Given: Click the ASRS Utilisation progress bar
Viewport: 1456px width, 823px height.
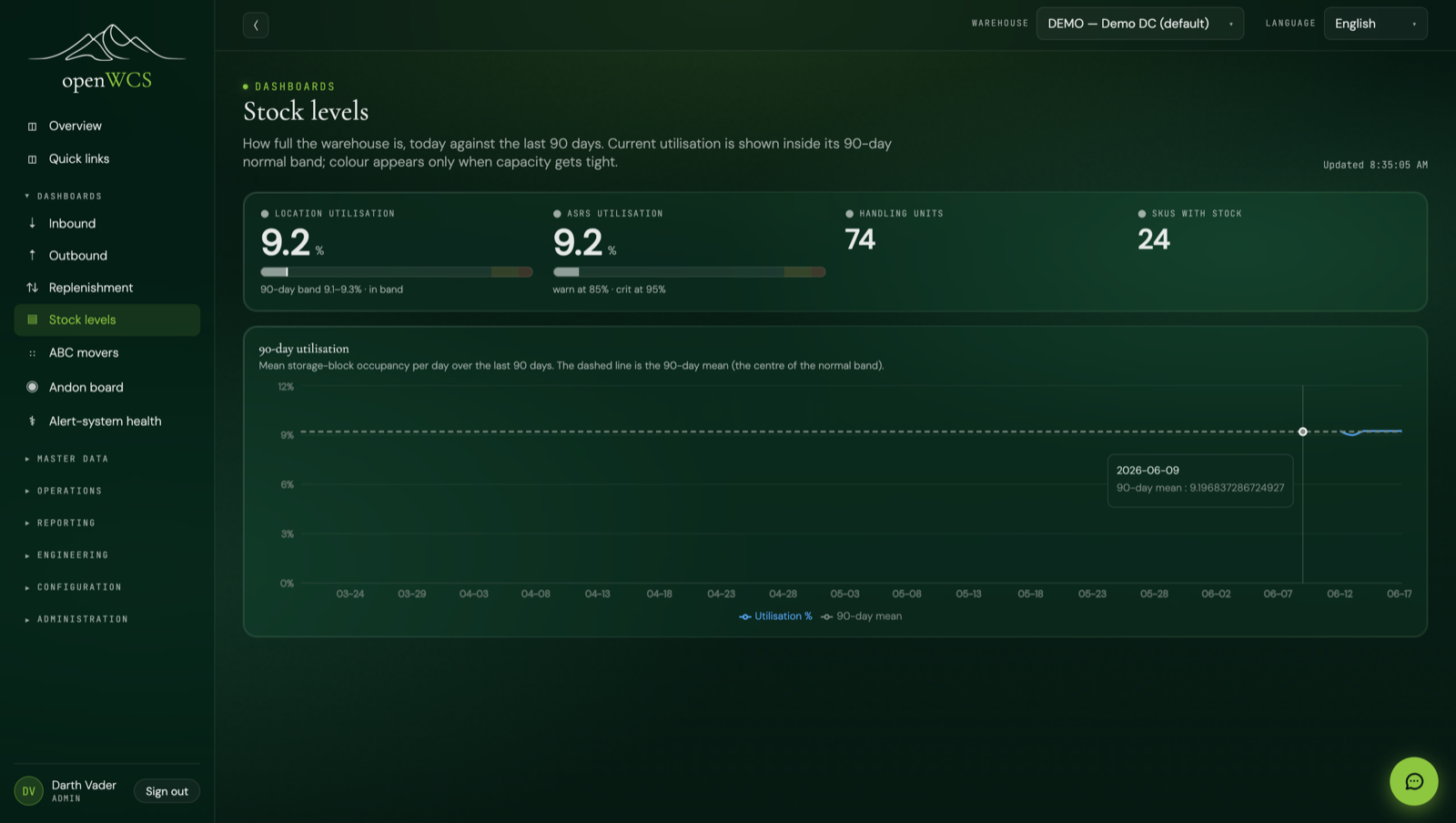Looking at the screenshot, I should 689,272.
